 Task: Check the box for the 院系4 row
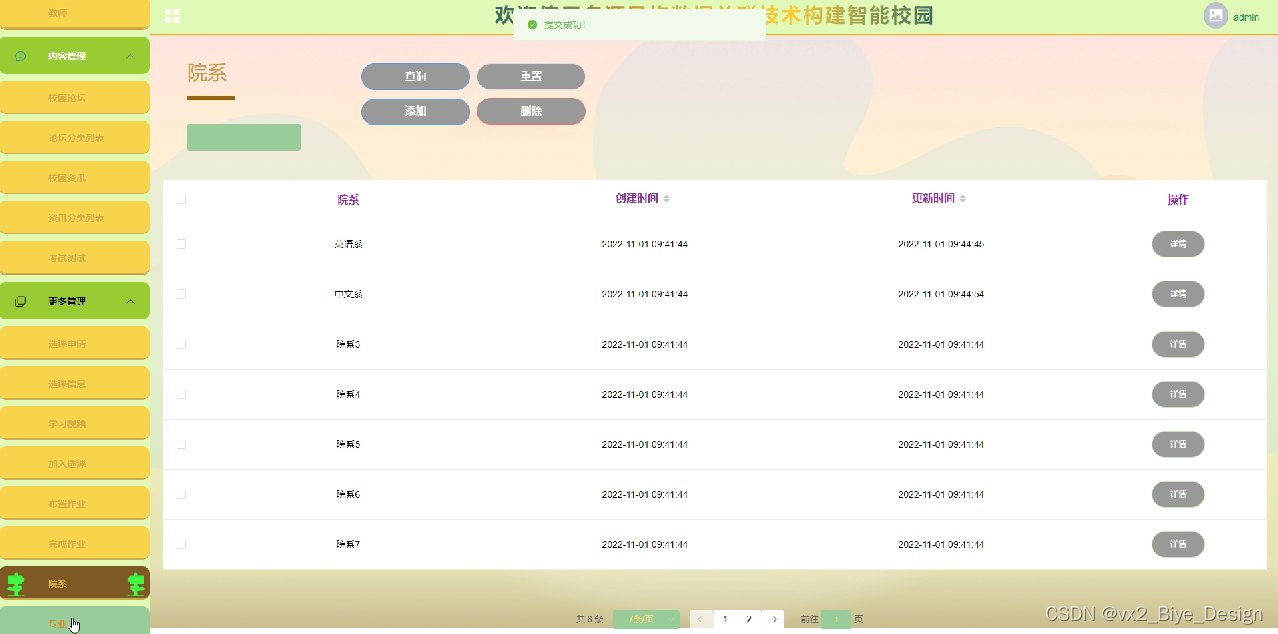[x=181, y=394]
